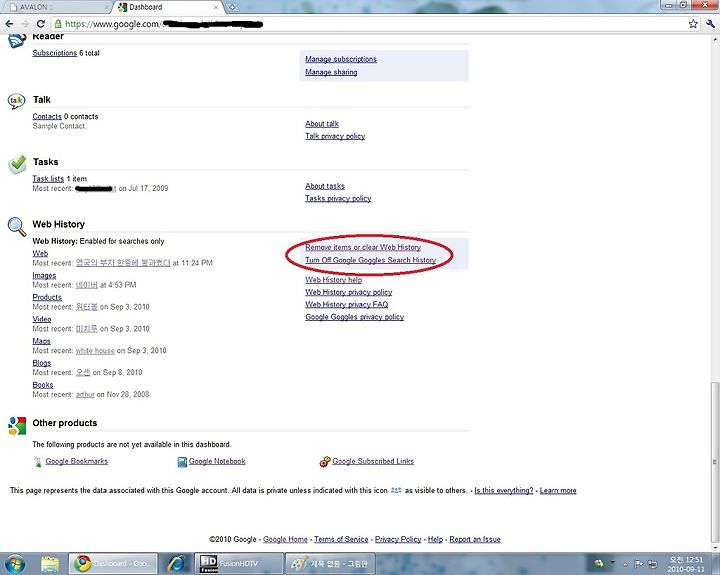Open Google Home footer link
This screenshot has height=575, width=720.
(285, 539)
